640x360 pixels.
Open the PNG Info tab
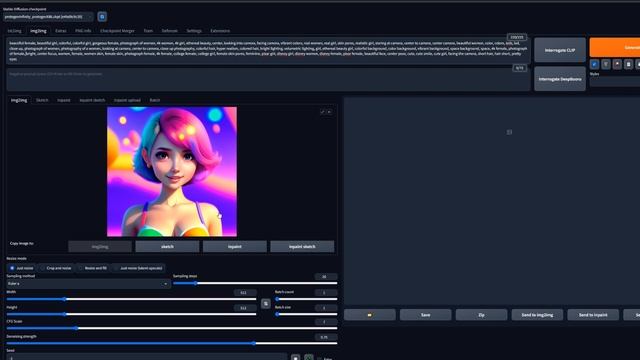coord(83,31)
